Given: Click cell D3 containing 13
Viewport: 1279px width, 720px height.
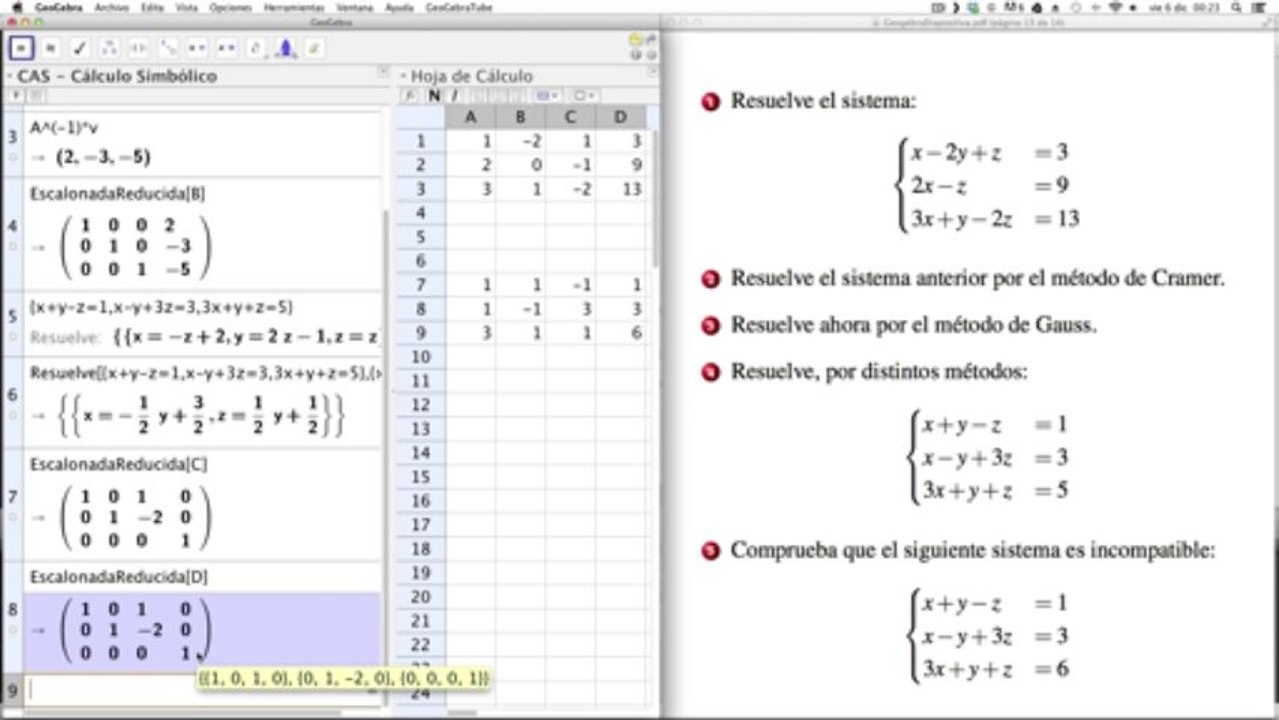Looking at the screenshot, I should coord(621,189).
